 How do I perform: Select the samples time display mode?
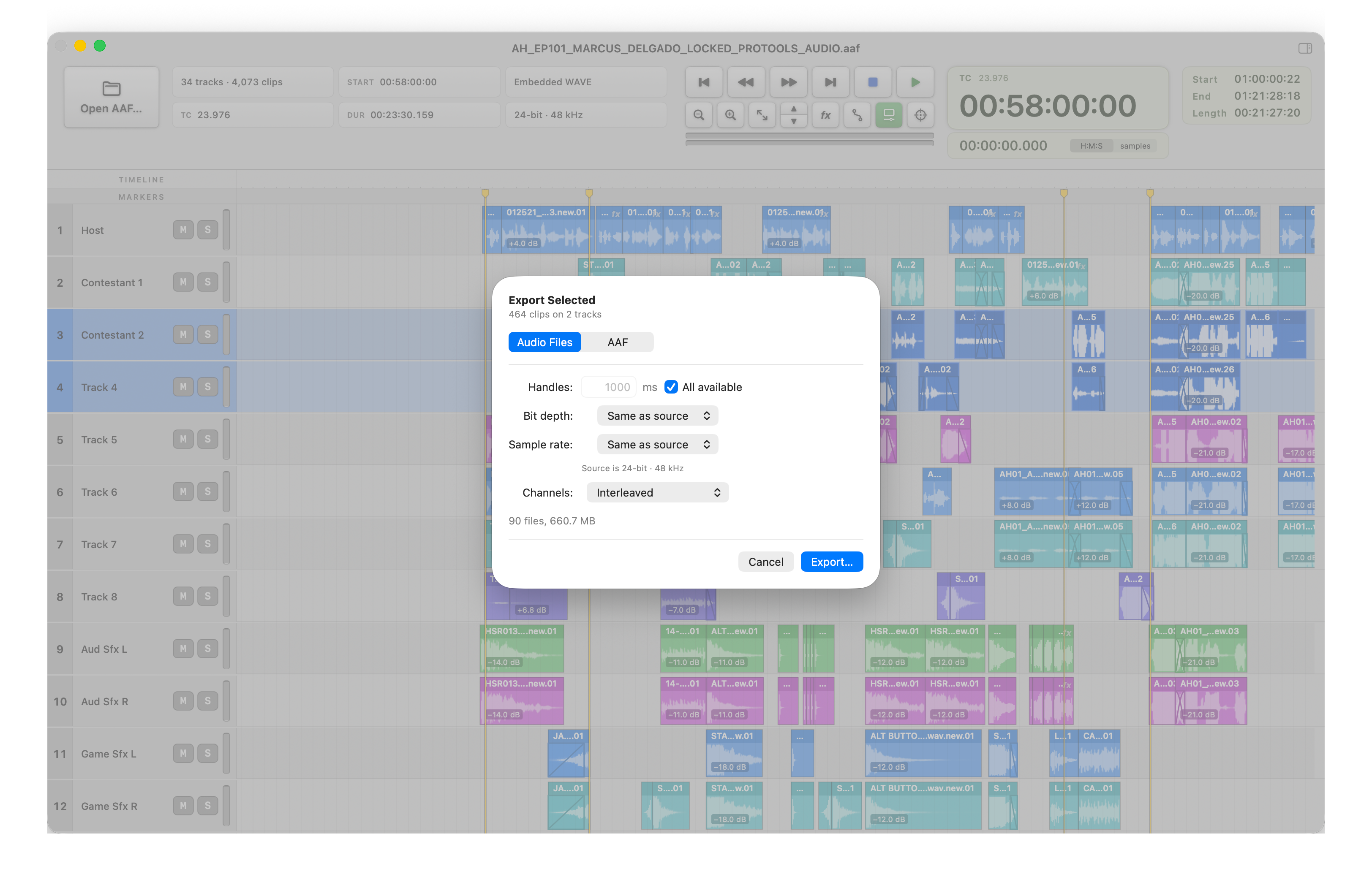coord(1135,146)
